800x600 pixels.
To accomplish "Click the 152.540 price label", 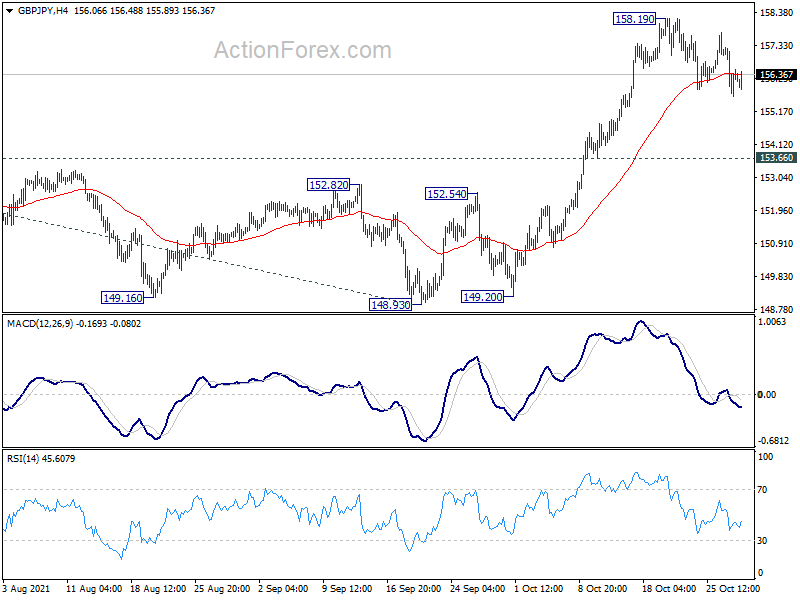I will [x=446, y=194].
